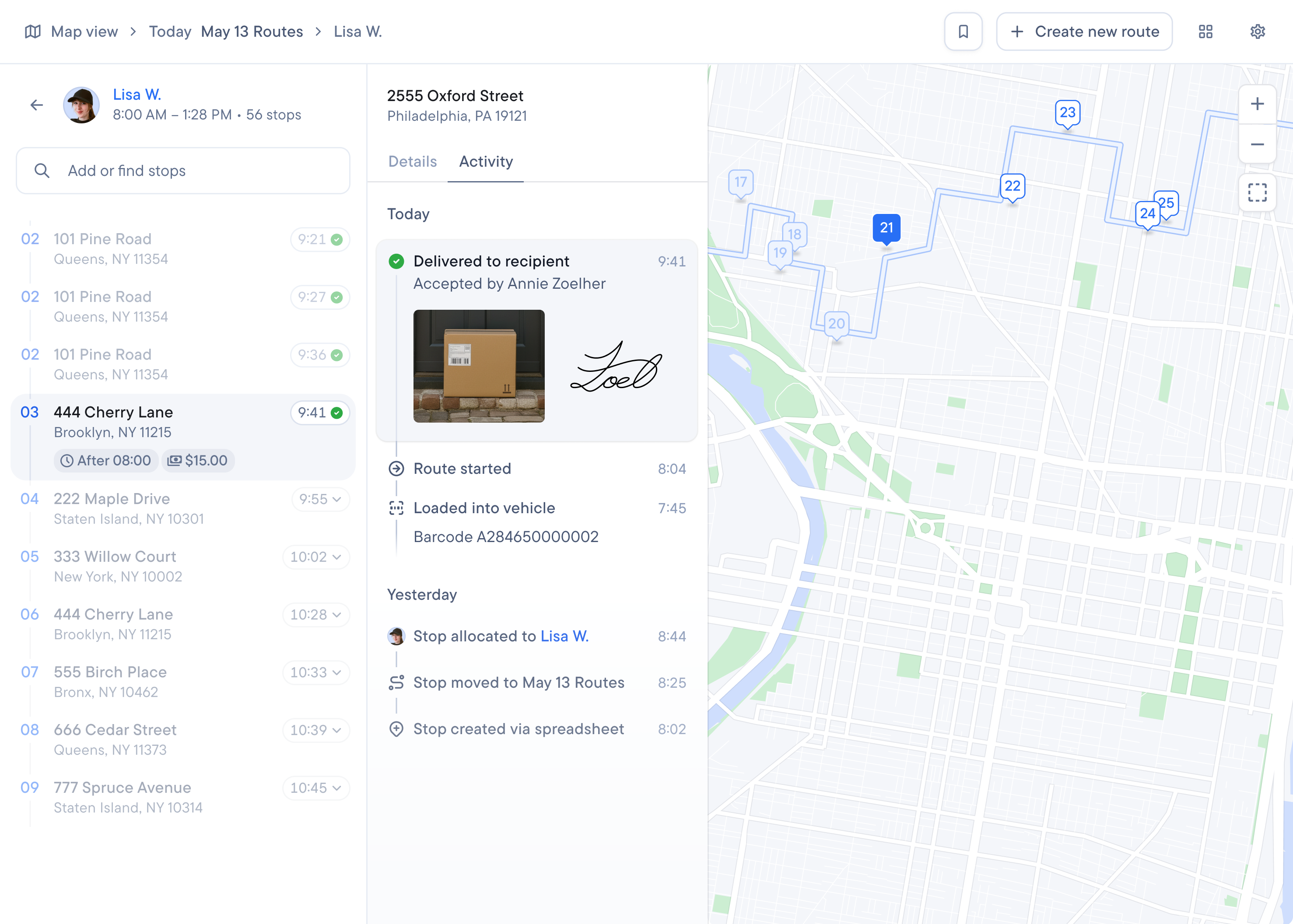
Task: Click avatar beside Stop allocated entry
Action: point(396,636)
